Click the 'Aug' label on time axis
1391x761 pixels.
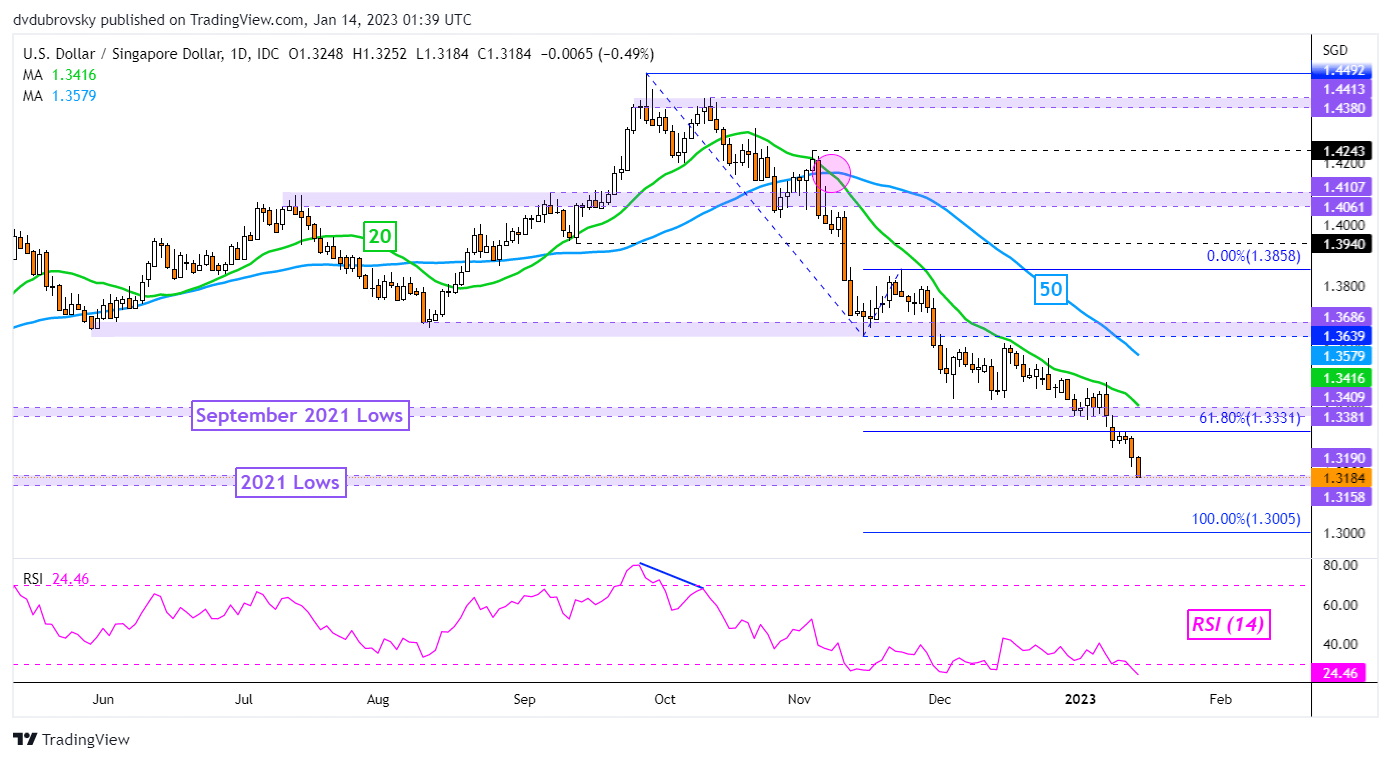coord(378,701)
